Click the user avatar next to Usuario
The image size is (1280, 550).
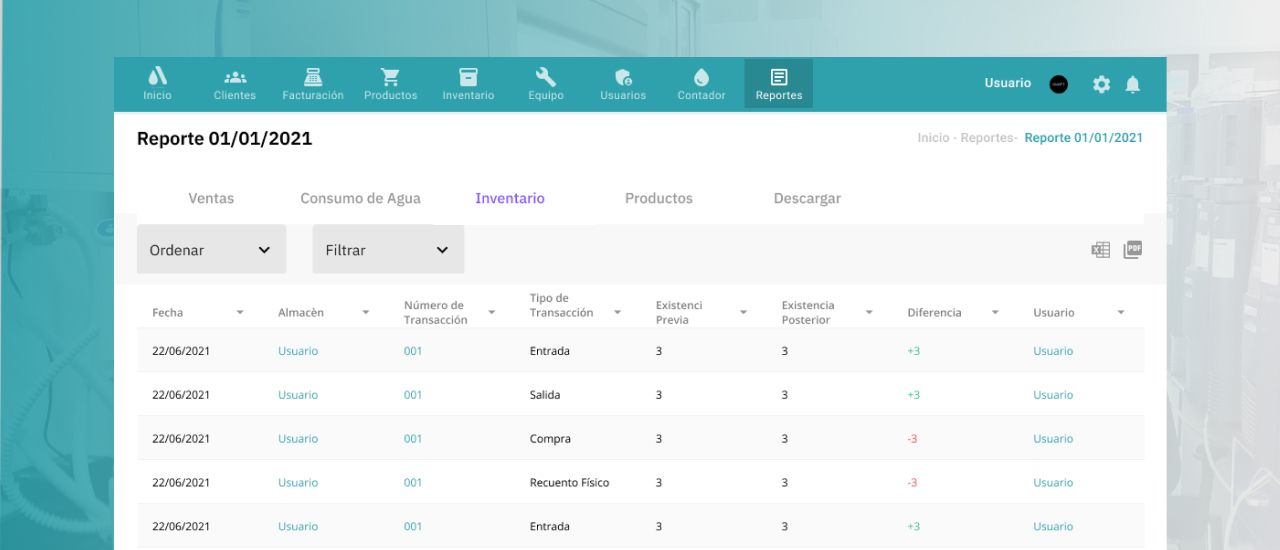point(1058,85)
